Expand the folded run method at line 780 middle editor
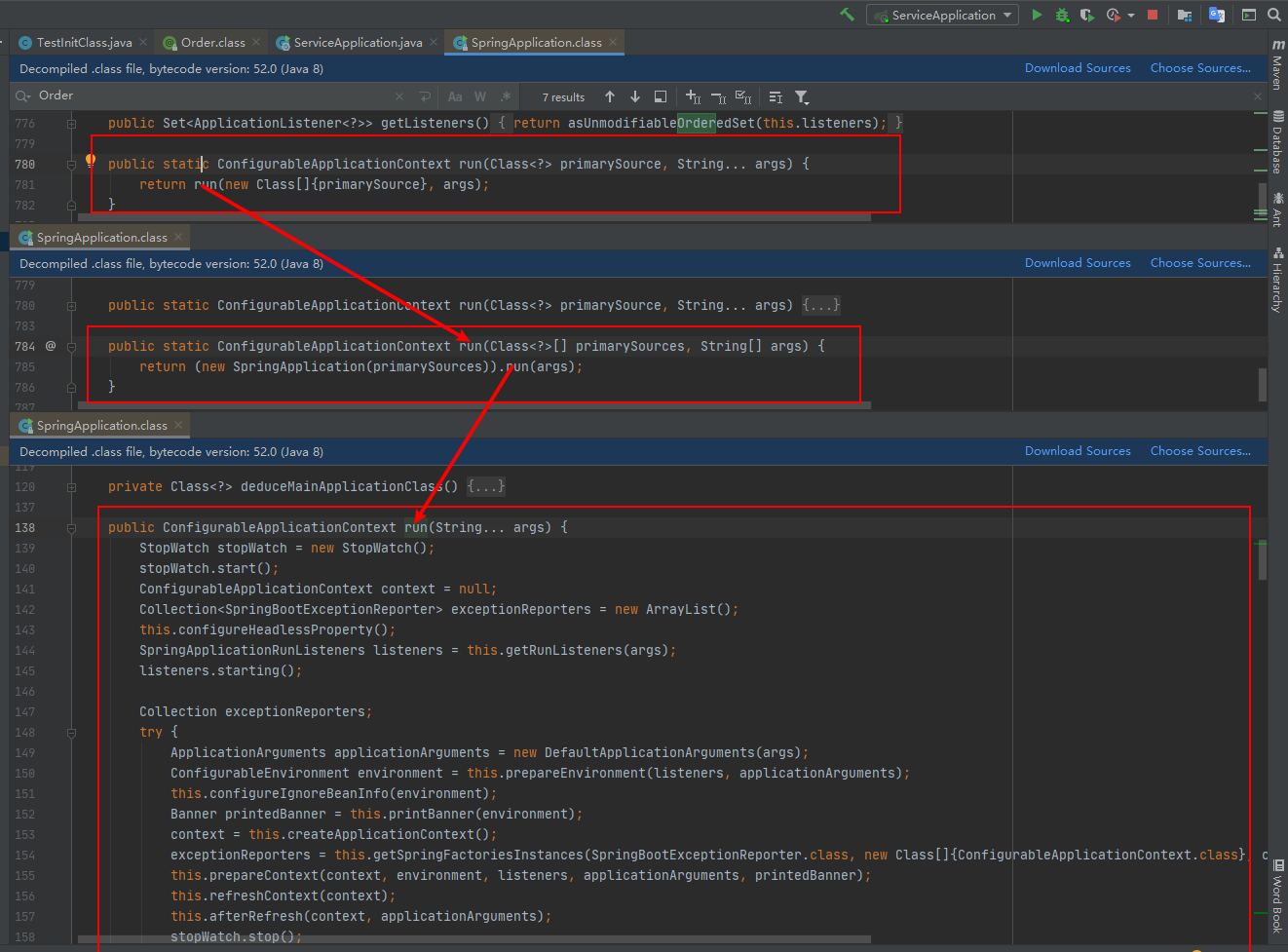 (x=71, y=306)
